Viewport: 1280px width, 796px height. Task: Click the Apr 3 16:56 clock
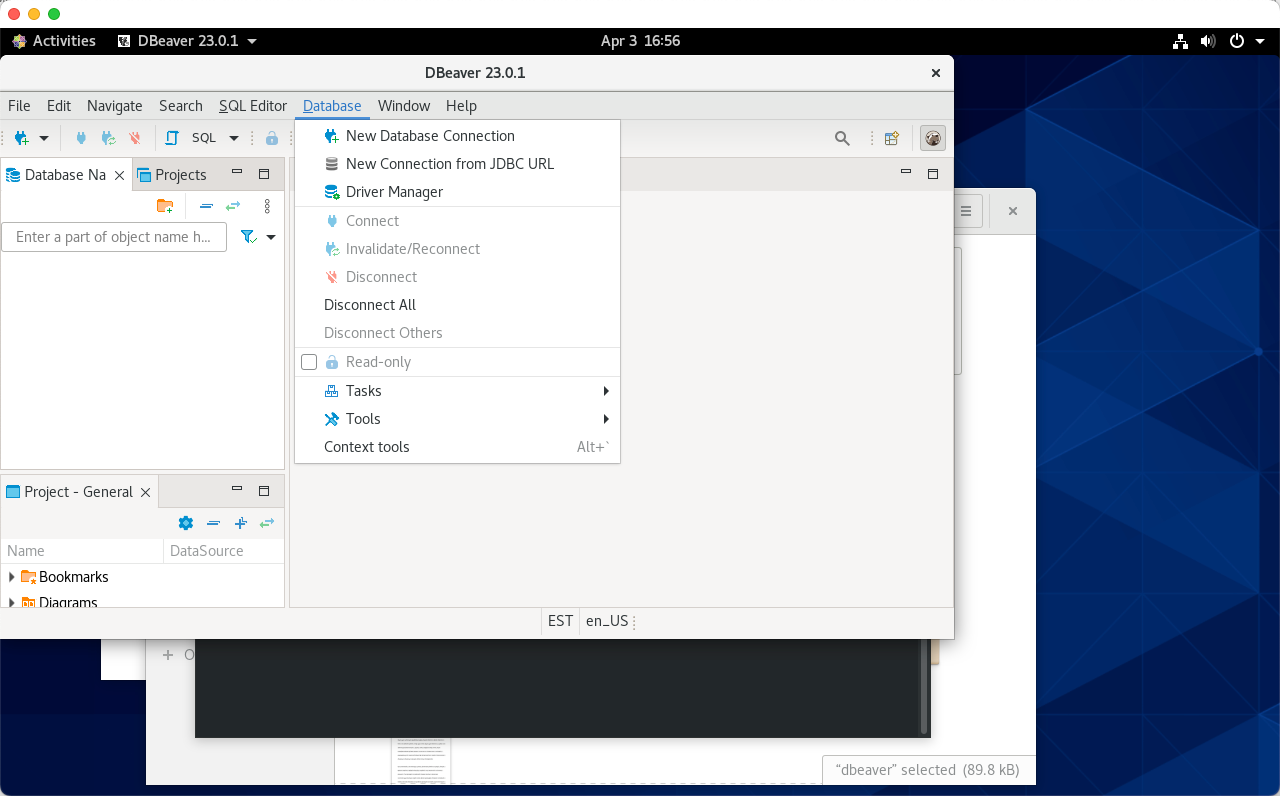(x=640, y=41)
